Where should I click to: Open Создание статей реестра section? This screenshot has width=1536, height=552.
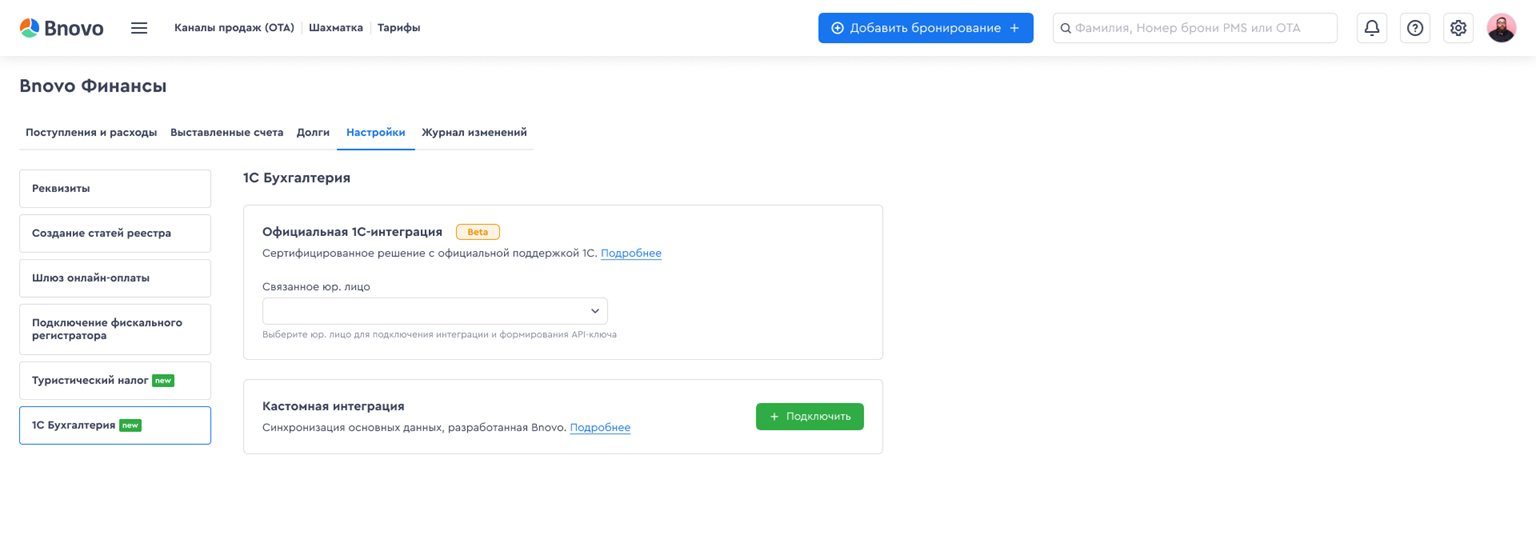[115, 233]
